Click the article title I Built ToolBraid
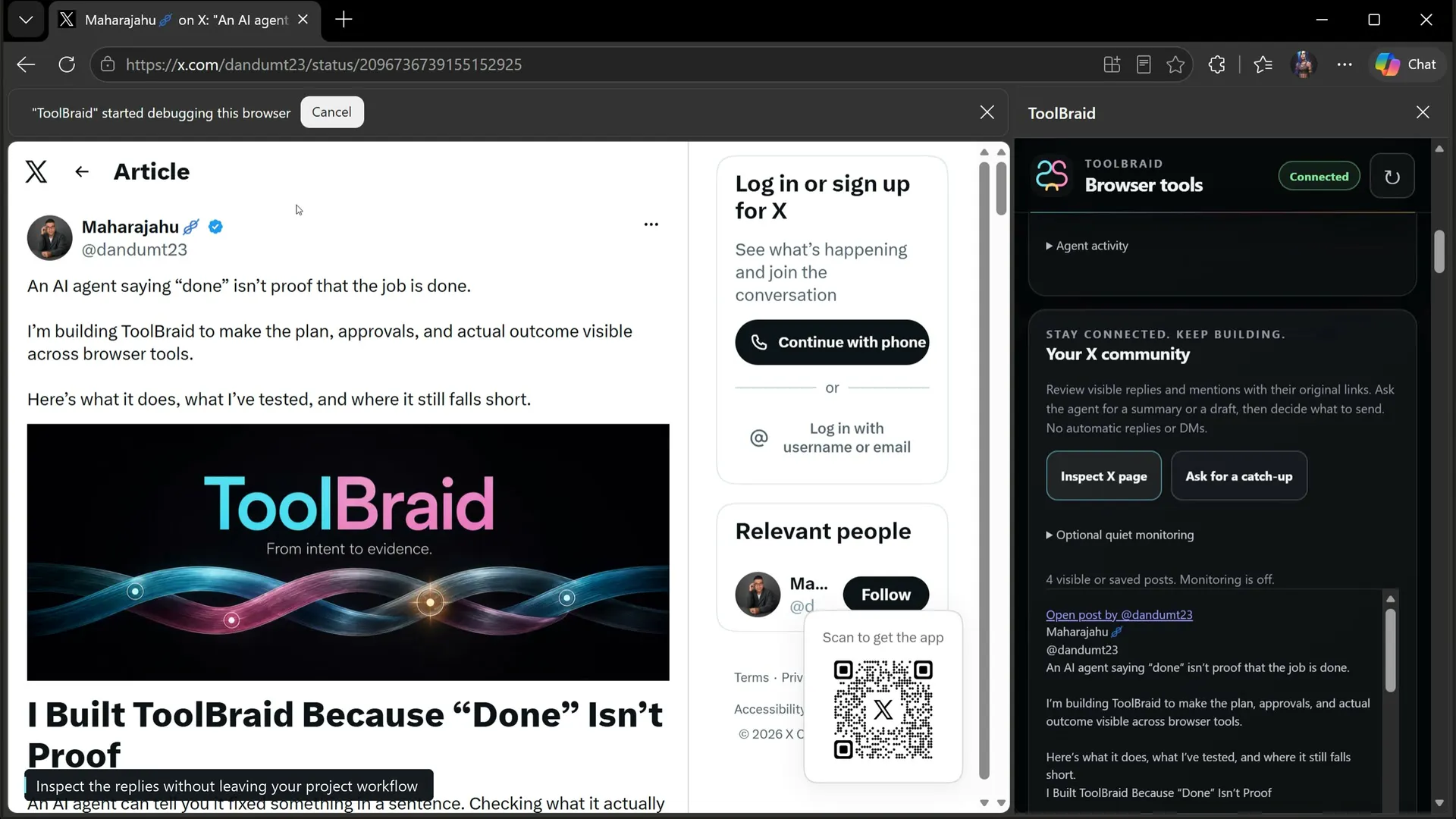Image resolution: width=1456 pixels, height=819 pixels. [345, 734]
